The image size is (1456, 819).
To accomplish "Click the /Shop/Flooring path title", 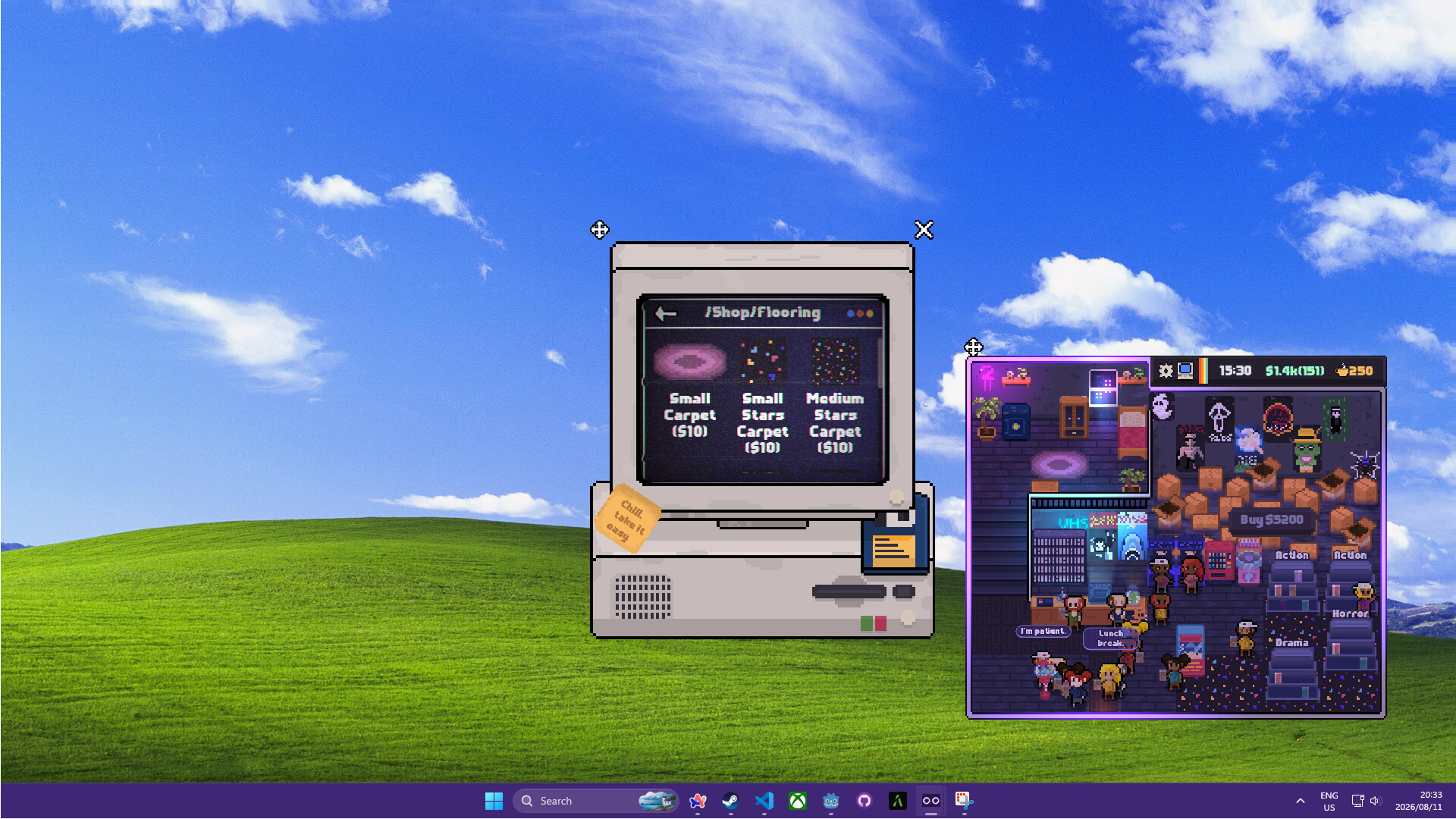I will [x=762, y=312].
